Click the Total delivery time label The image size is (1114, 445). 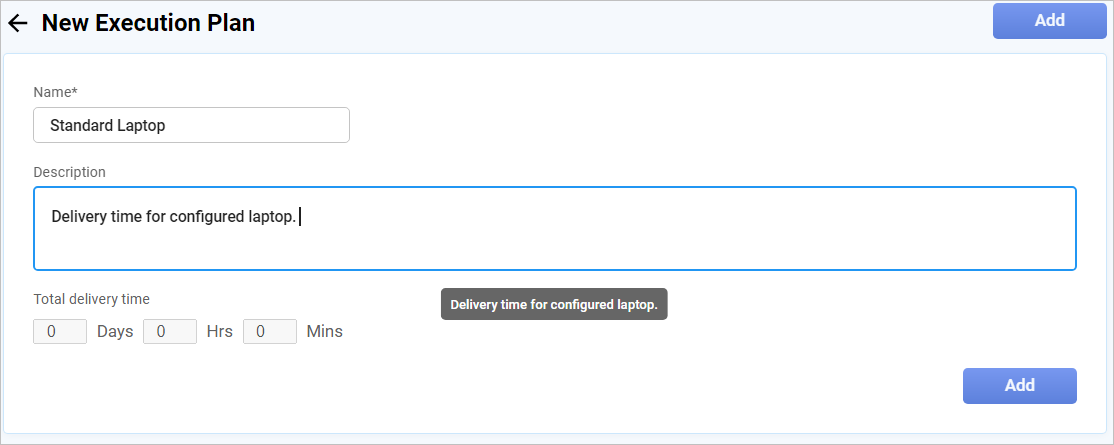[91, 298]
